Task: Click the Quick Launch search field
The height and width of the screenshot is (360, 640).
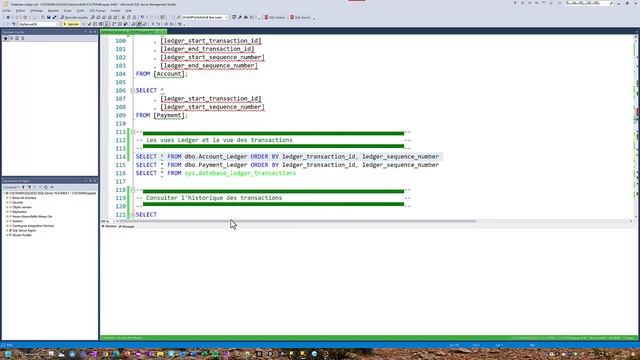Action: [x=589, y=3]
